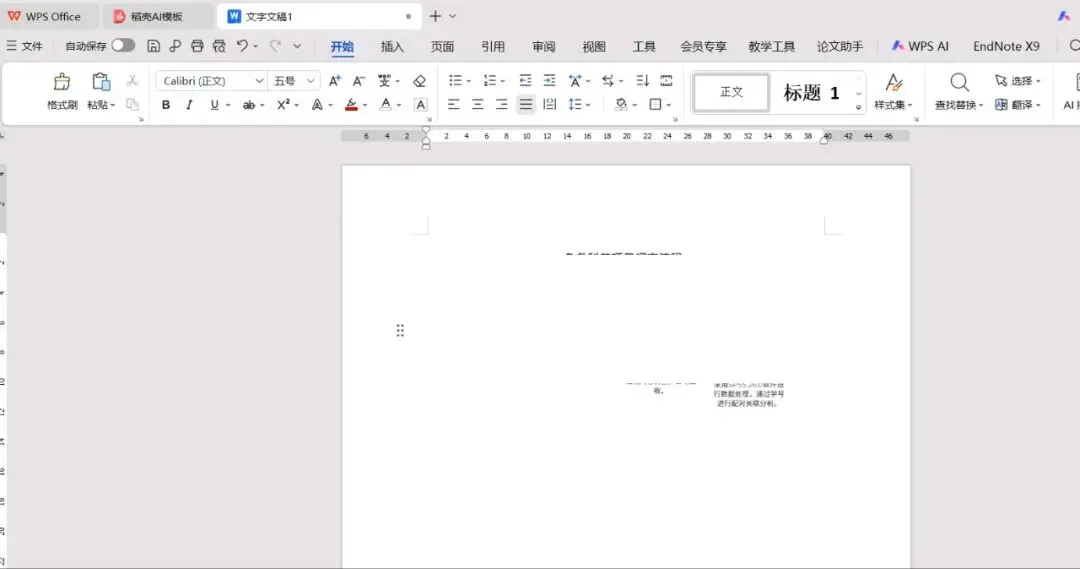Click the Copy icon below scissors
This screenshot has height=569, width=1080.
[132, 104]
